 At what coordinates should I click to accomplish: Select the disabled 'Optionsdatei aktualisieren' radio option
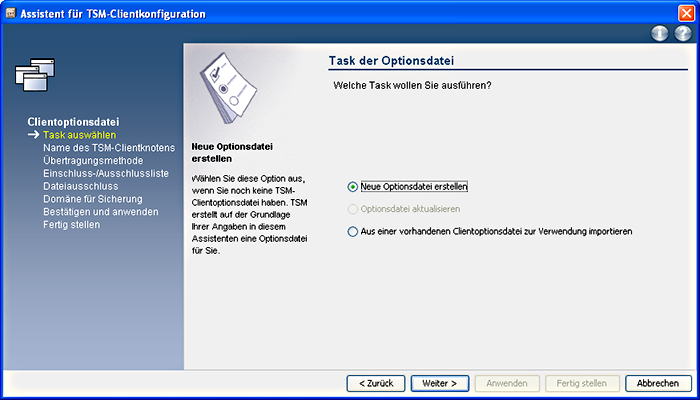coord(352,209)
